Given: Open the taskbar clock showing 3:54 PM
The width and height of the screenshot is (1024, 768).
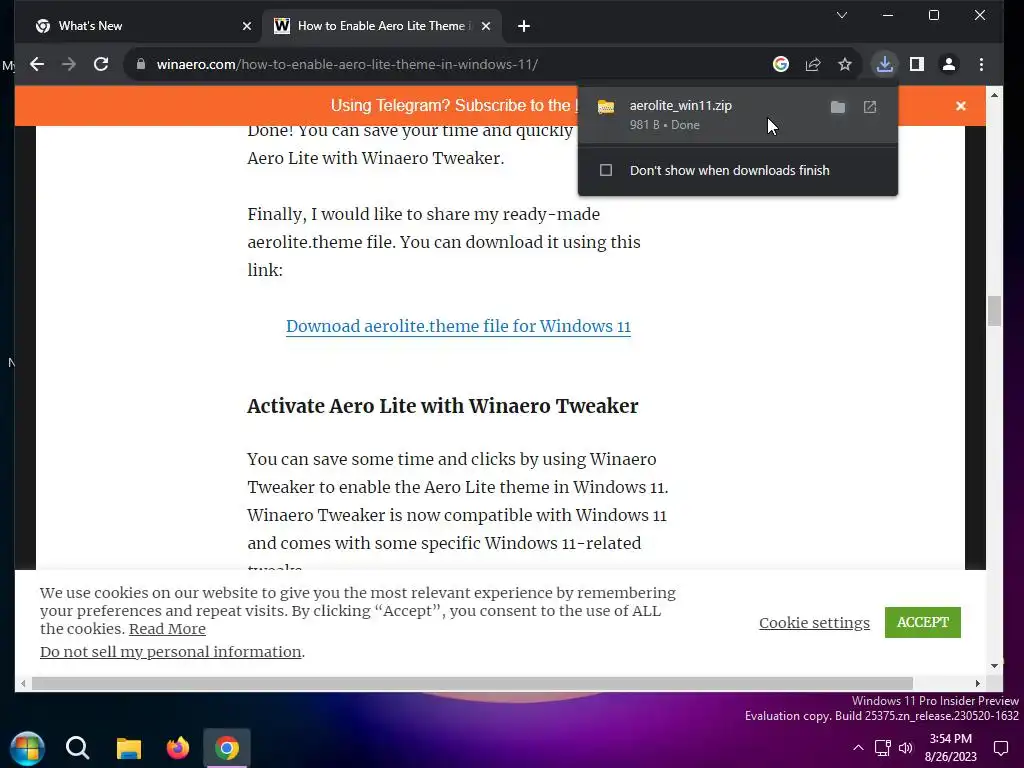Looking at the screenshot, I should (x=950, y=748).
